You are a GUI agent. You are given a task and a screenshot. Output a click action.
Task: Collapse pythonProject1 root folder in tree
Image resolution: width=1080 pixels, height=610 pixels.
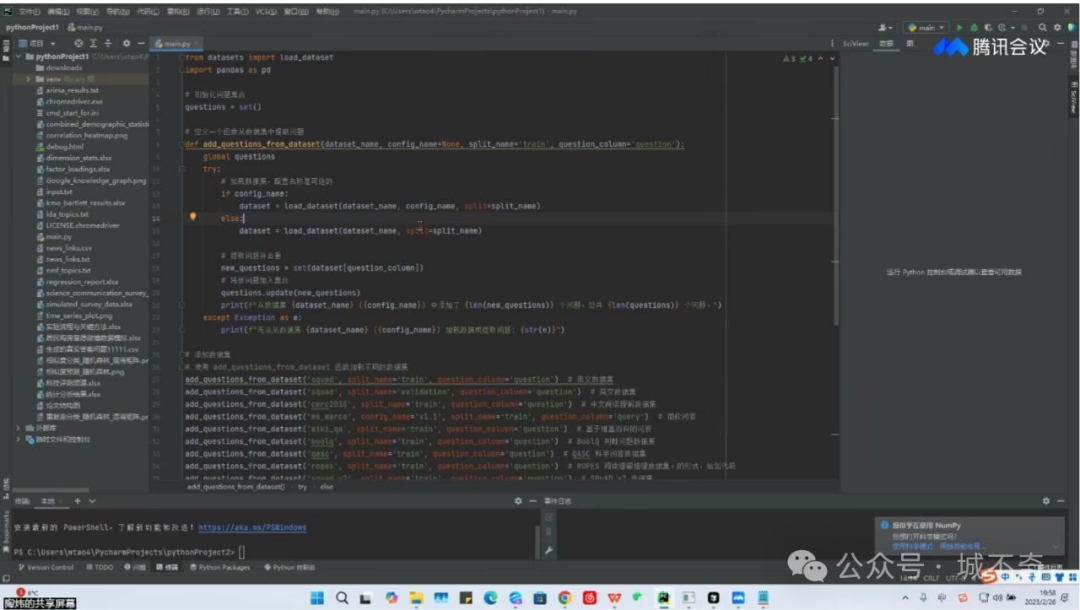[x=19, y=56]
